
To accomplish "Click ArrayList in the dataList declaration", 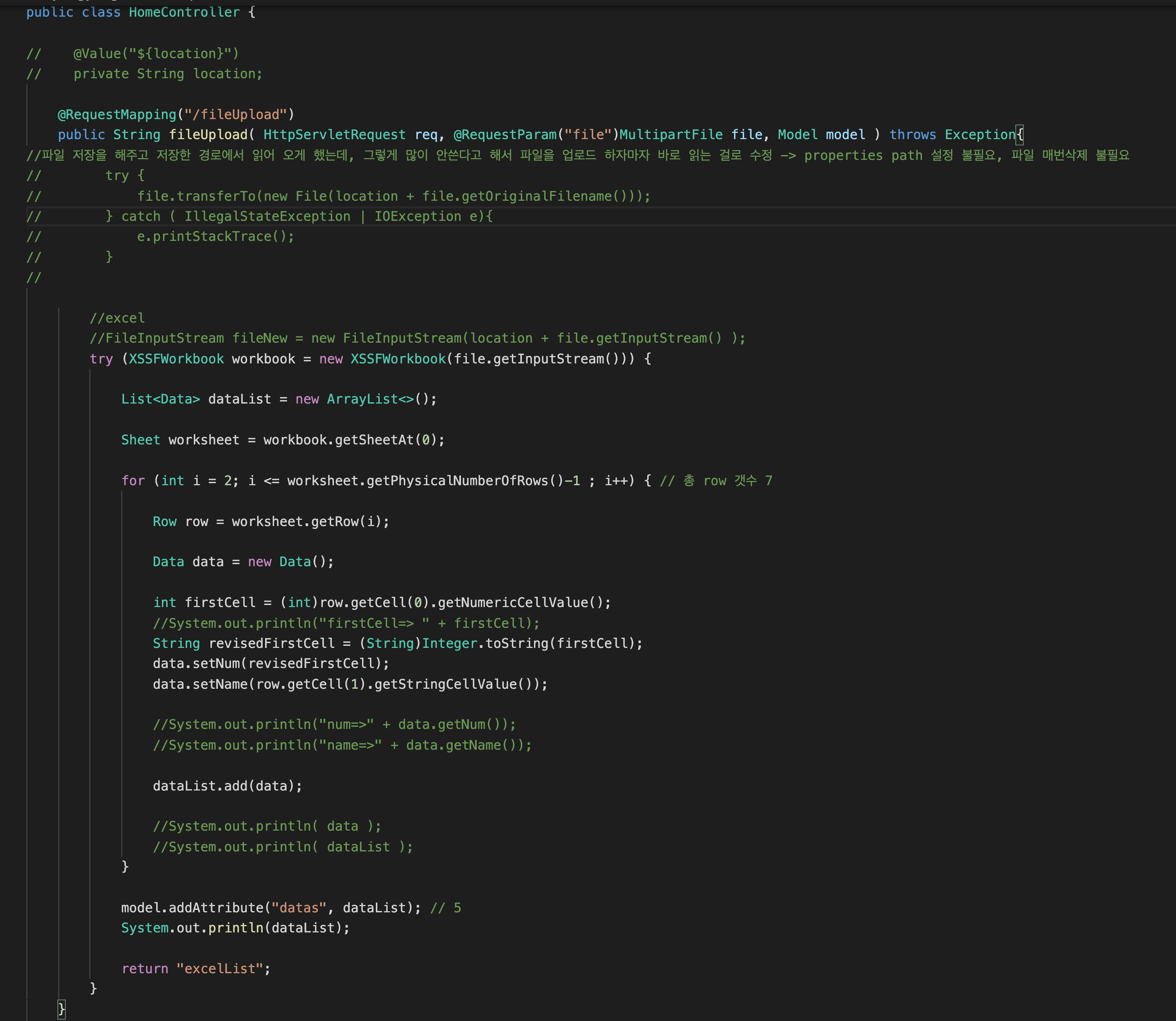I will [362, 399].
